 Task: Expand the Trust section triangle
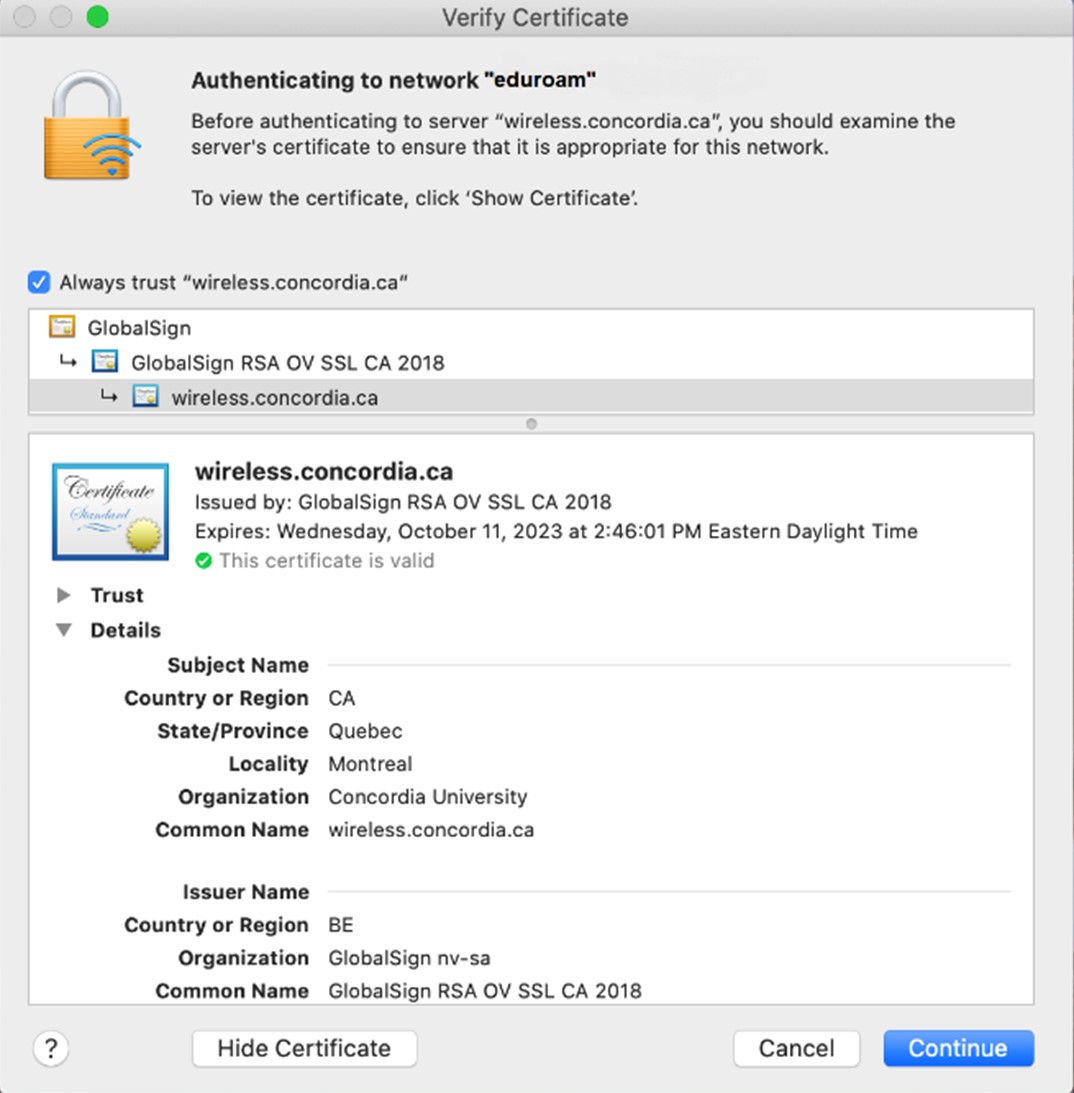[63, 595]
